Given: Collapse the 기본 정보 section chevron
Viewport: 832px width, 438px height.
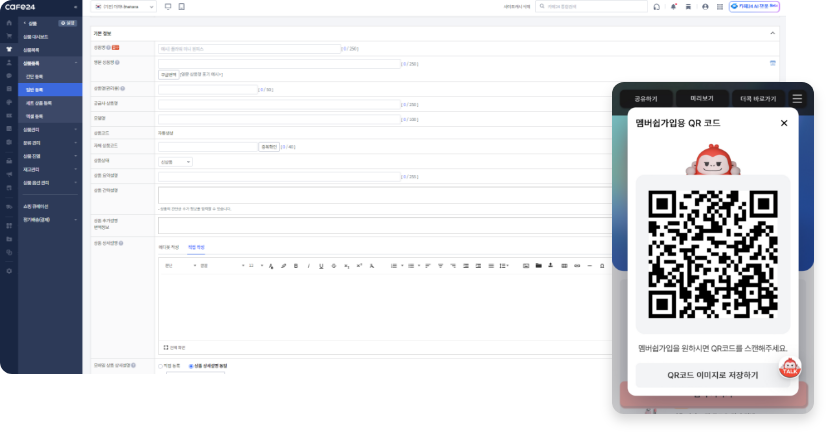Looking at the screenshot, I should point(772,33).
